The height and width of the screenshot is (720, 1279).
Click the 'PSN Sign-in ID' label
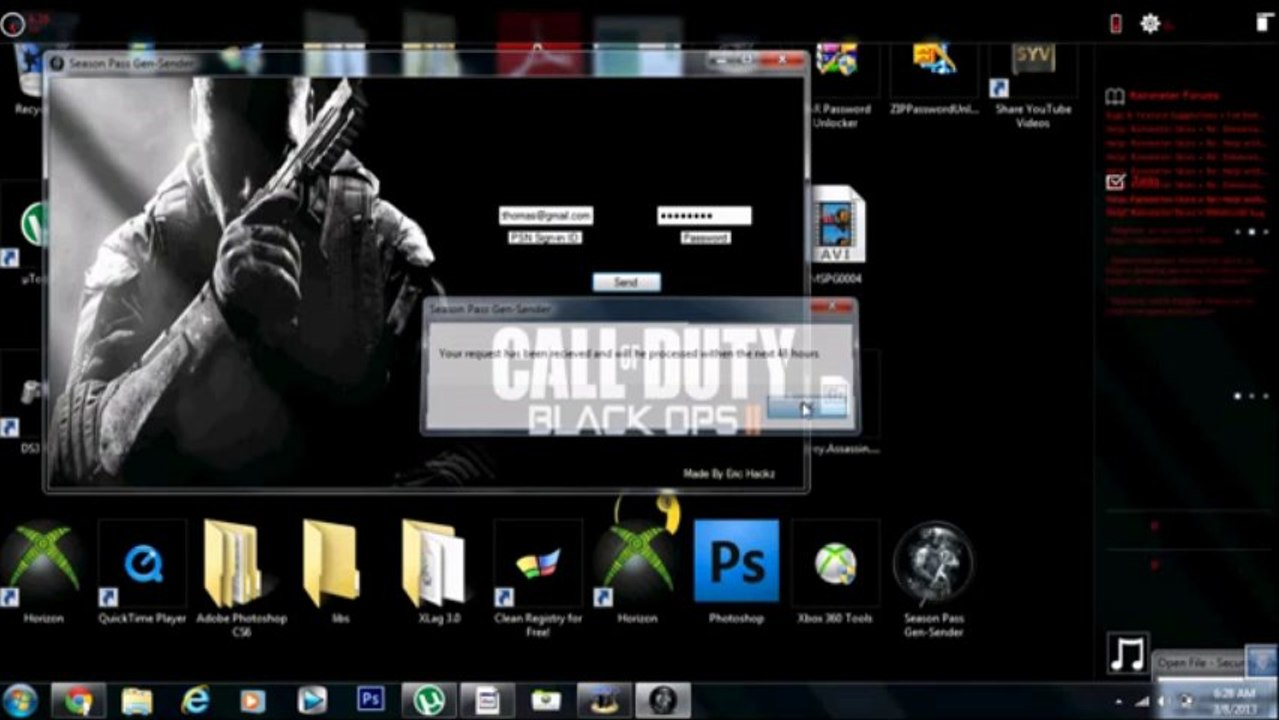click(545, 238)
